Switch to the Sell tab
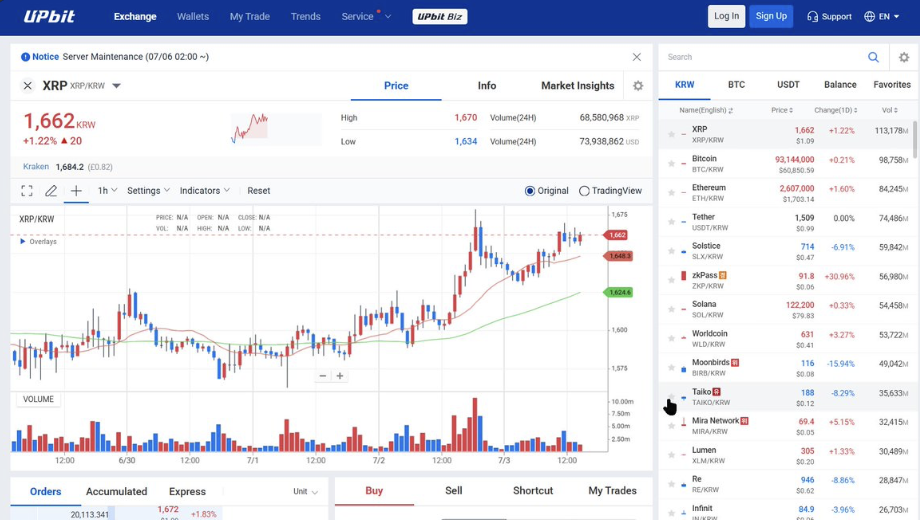This screenshot has height=520, width=920. tap(454, 491)
